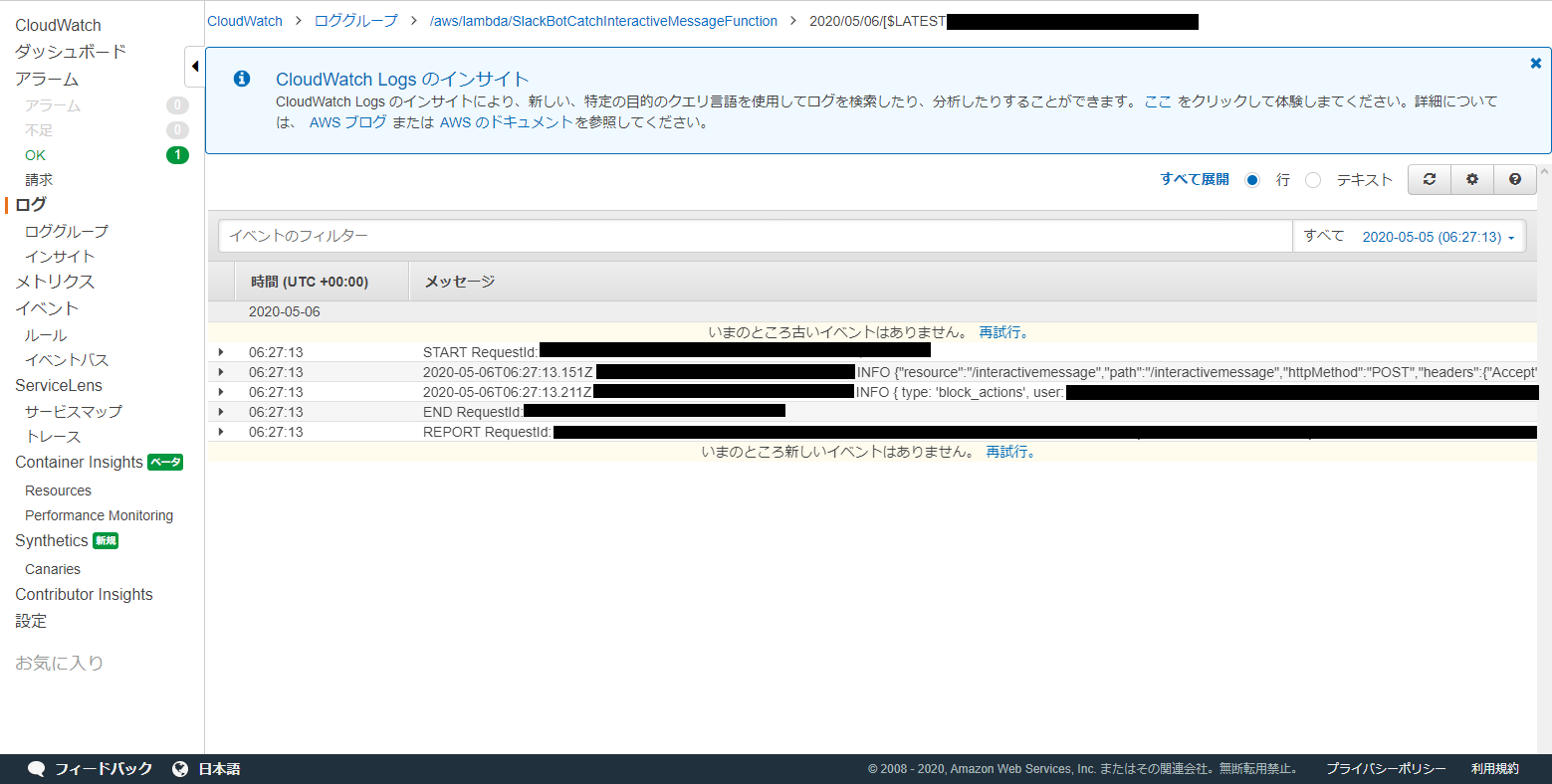Screen dimensions: 1552x784
Task: Click the すべて time range option
Action: [1324, 236]
